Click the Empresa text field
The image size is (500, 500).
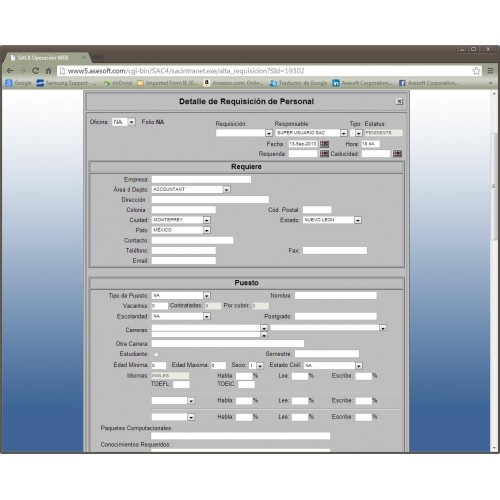pos(201,179)
